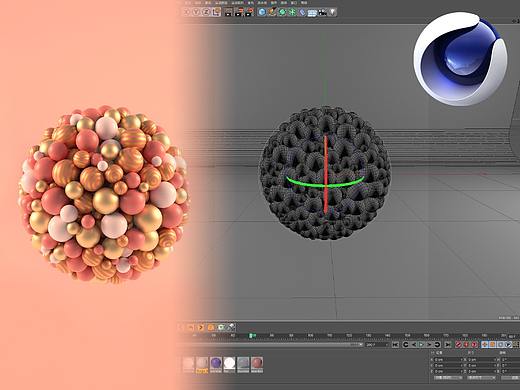The width and height of the screenshot is (520, 390).
Task: Click the gray diagonal tool icon below viewport
Action: pos(231,327)
